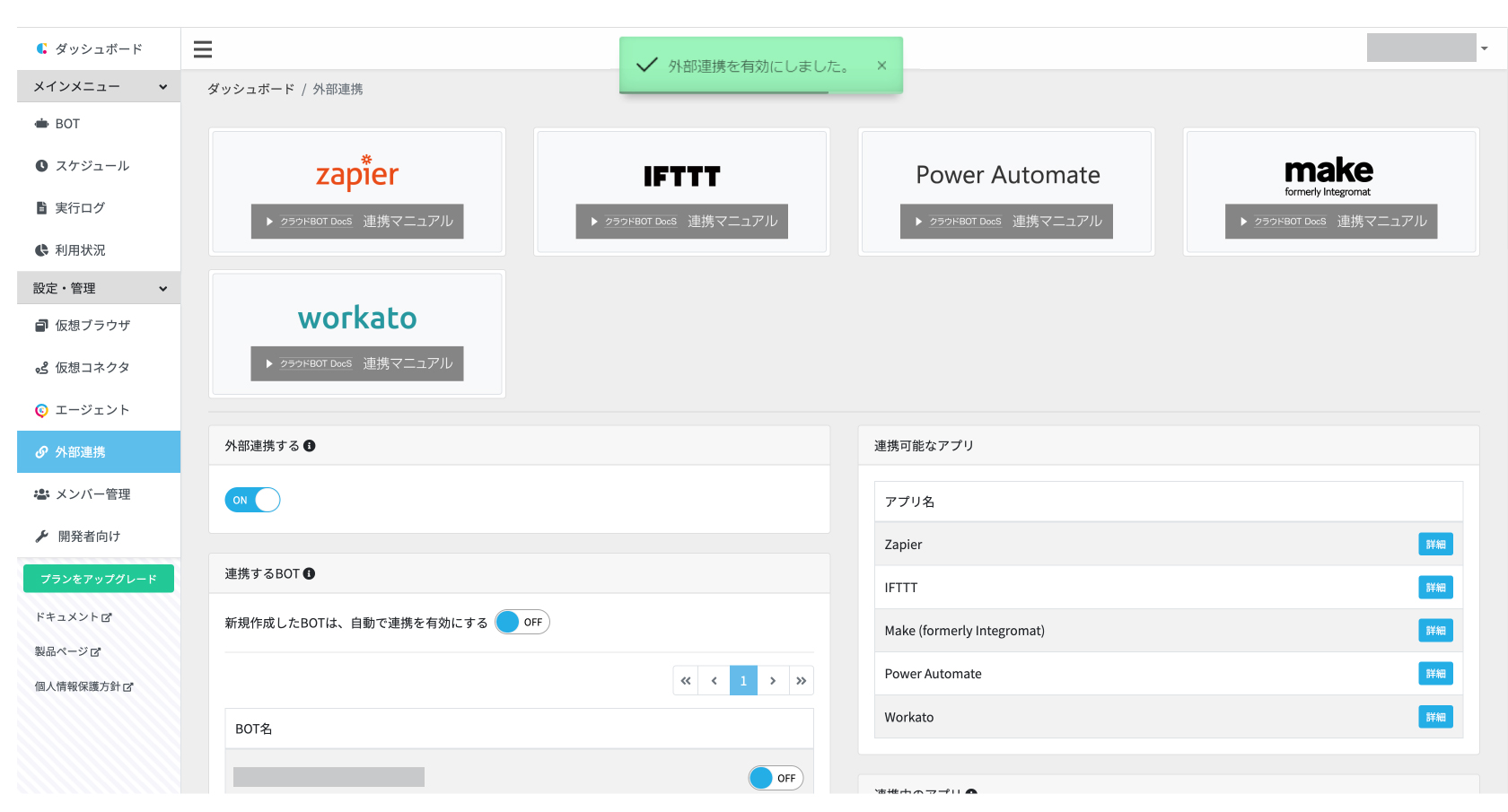Open the hamburger sidebar toggle
The width and height of the screenshot is (1508, 812).
pos(203,49)
